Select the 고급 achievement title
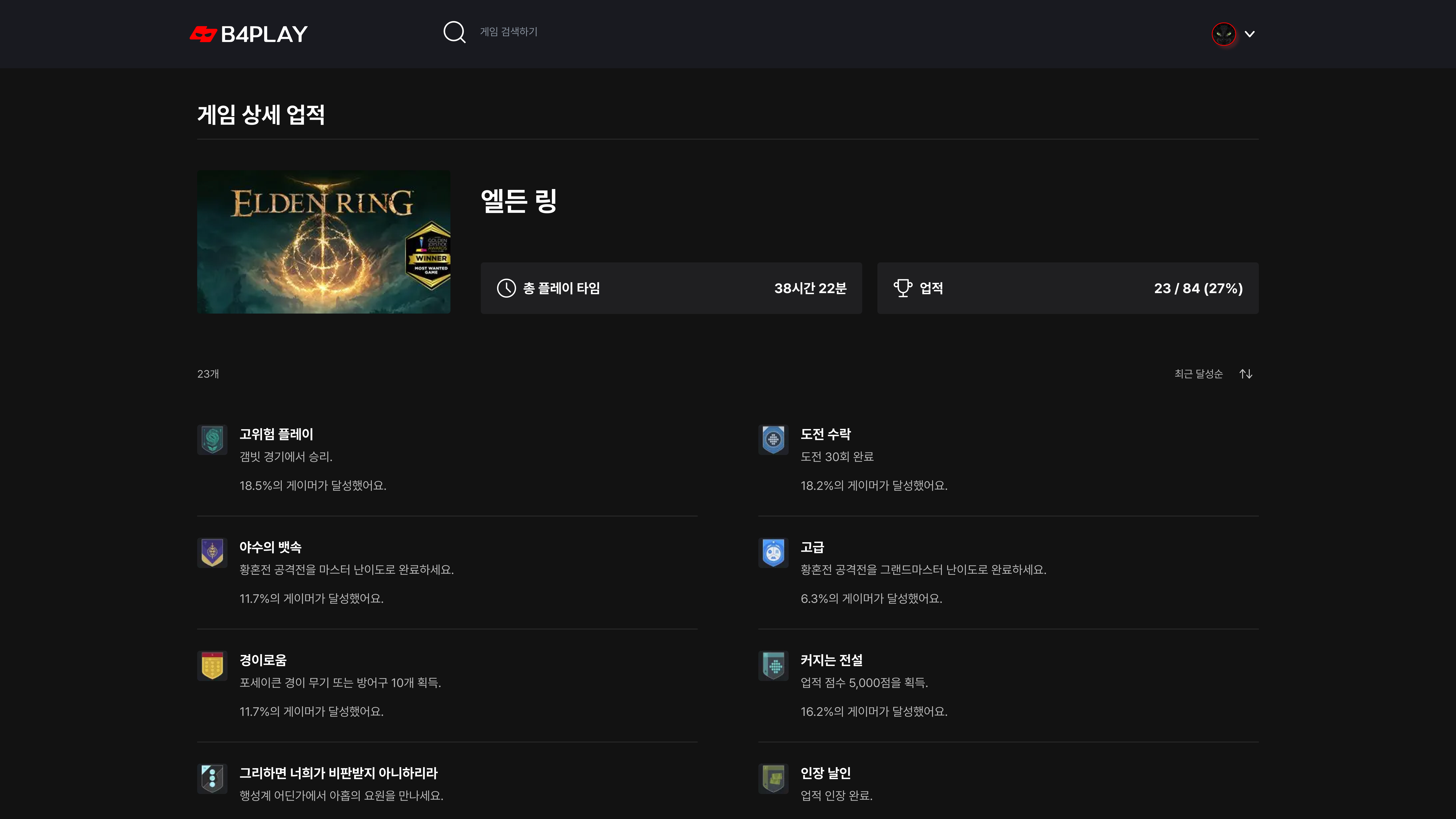Screen dimensions: 1456x819 (812, 547)
